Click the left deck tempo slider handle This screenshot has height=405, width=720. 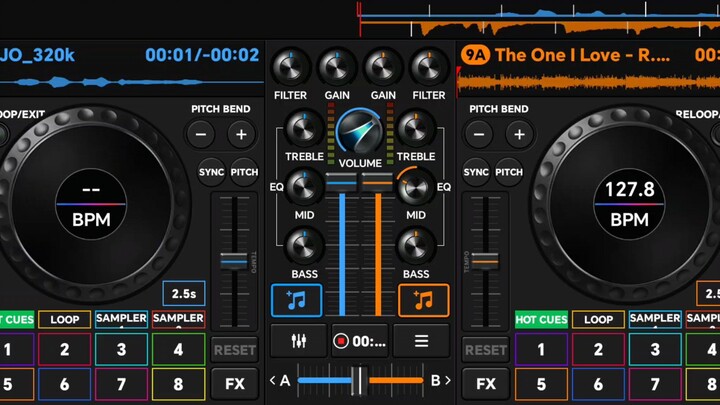[x=234, y=261]
